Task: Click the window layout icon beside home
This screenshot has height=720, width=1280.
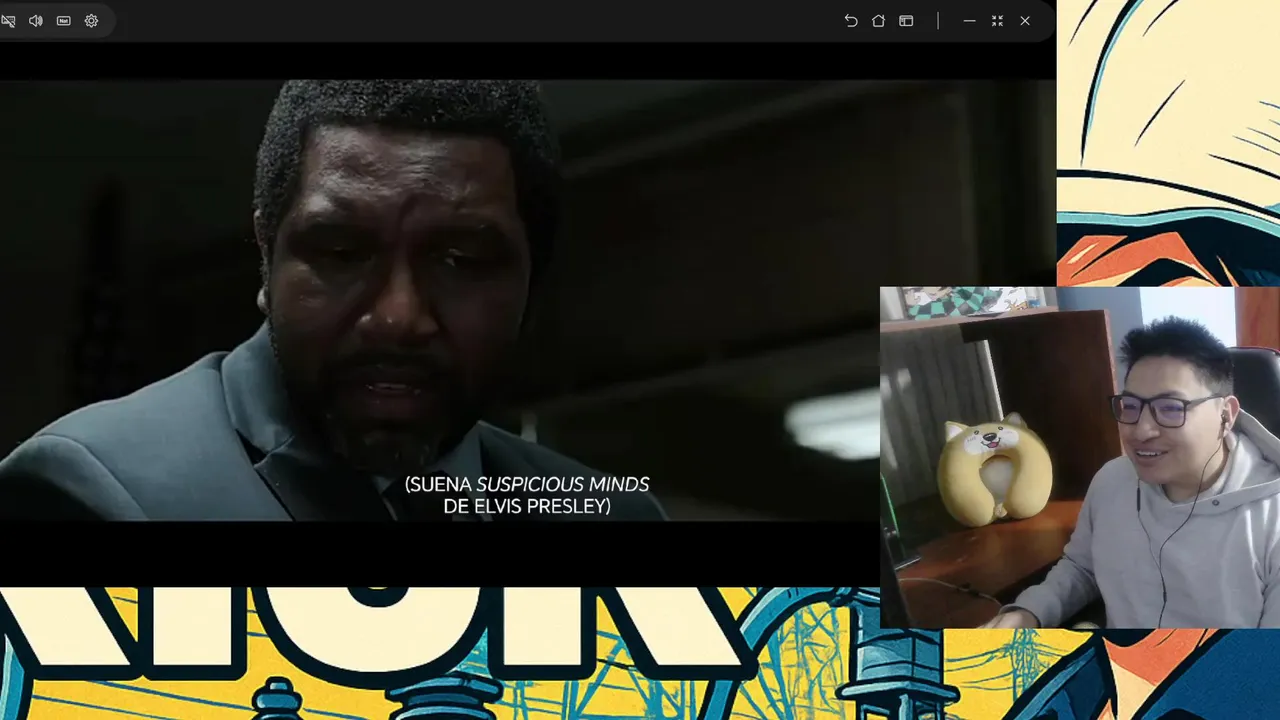Action: (906, 21)
